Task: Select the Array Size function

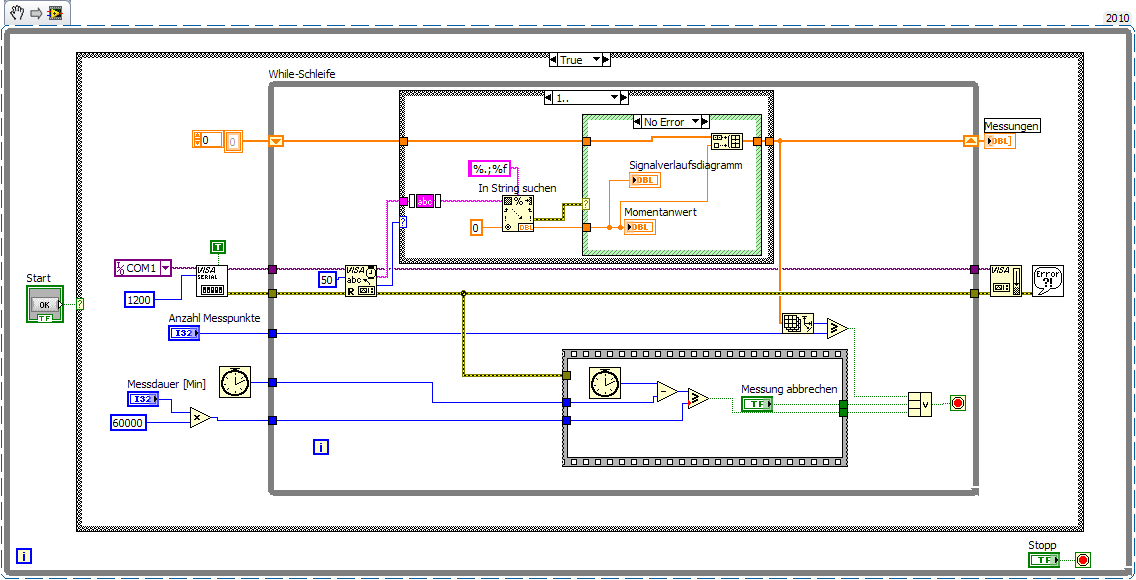Action: coord(798,324)
